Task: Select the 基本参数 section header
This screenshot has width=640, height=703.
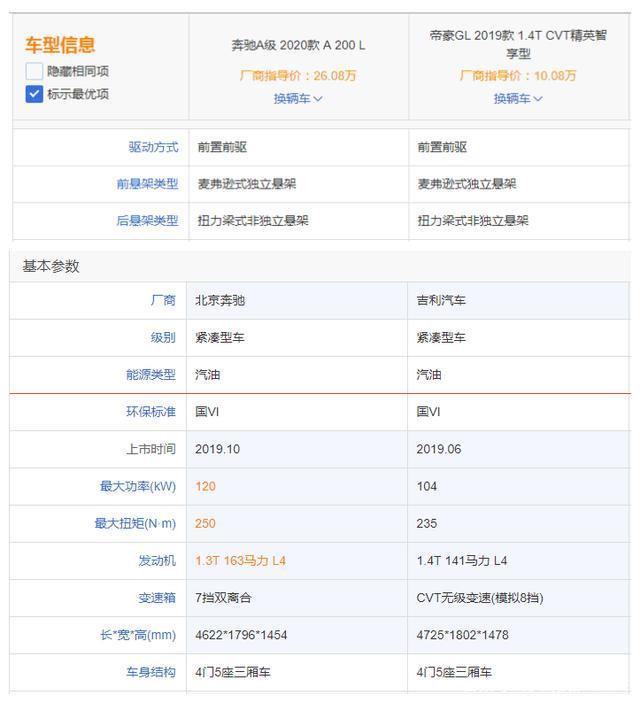Action: tap(51, 266)
